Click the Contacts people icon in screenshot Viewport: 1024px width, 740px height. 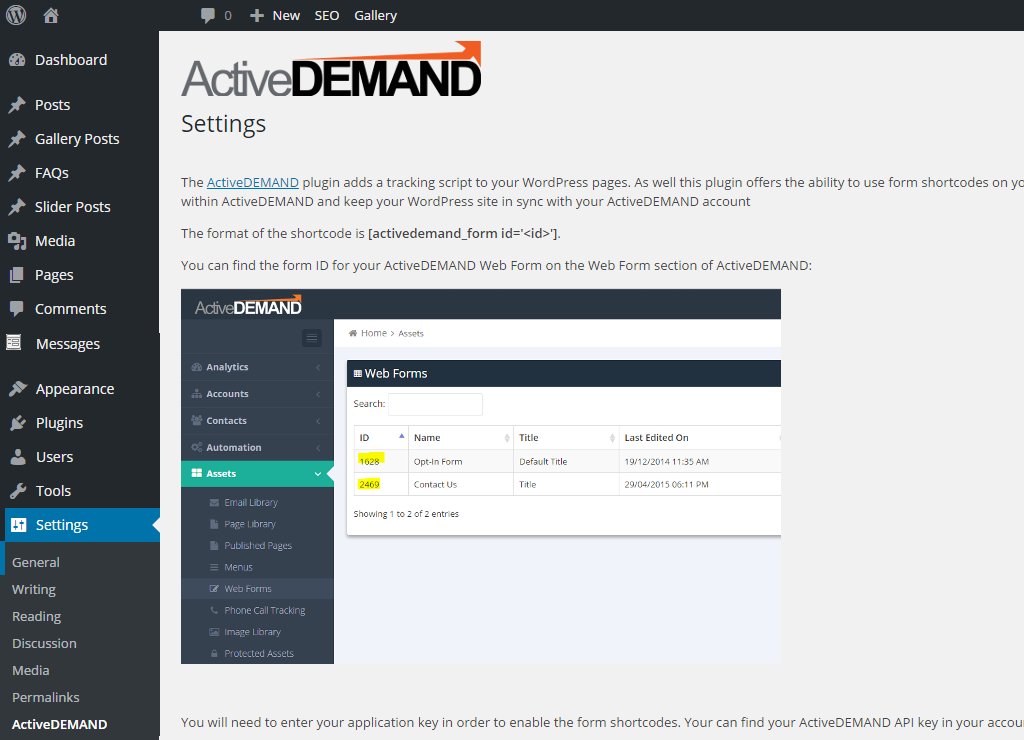(197, 421)
